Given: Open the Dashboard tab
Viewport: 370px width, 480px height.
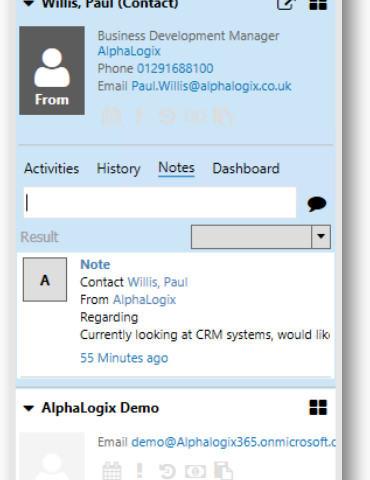Looking at the screenshot, I should click(246, 168).
